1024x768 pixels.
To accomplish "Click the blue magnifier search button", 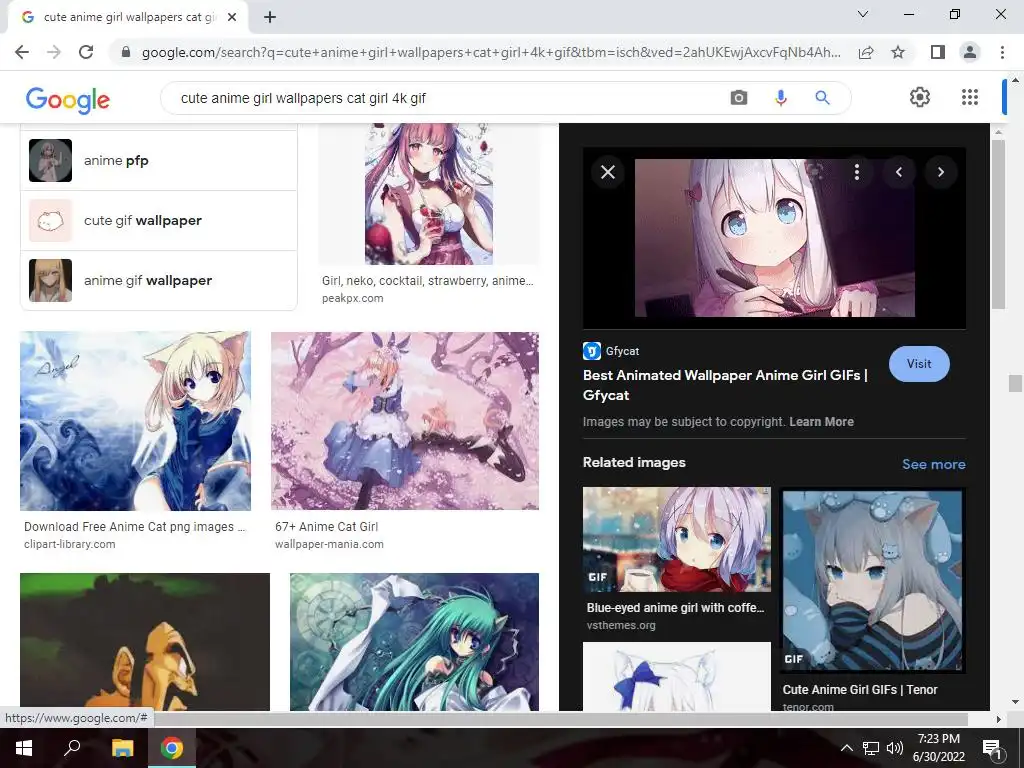I will point(822,98).
